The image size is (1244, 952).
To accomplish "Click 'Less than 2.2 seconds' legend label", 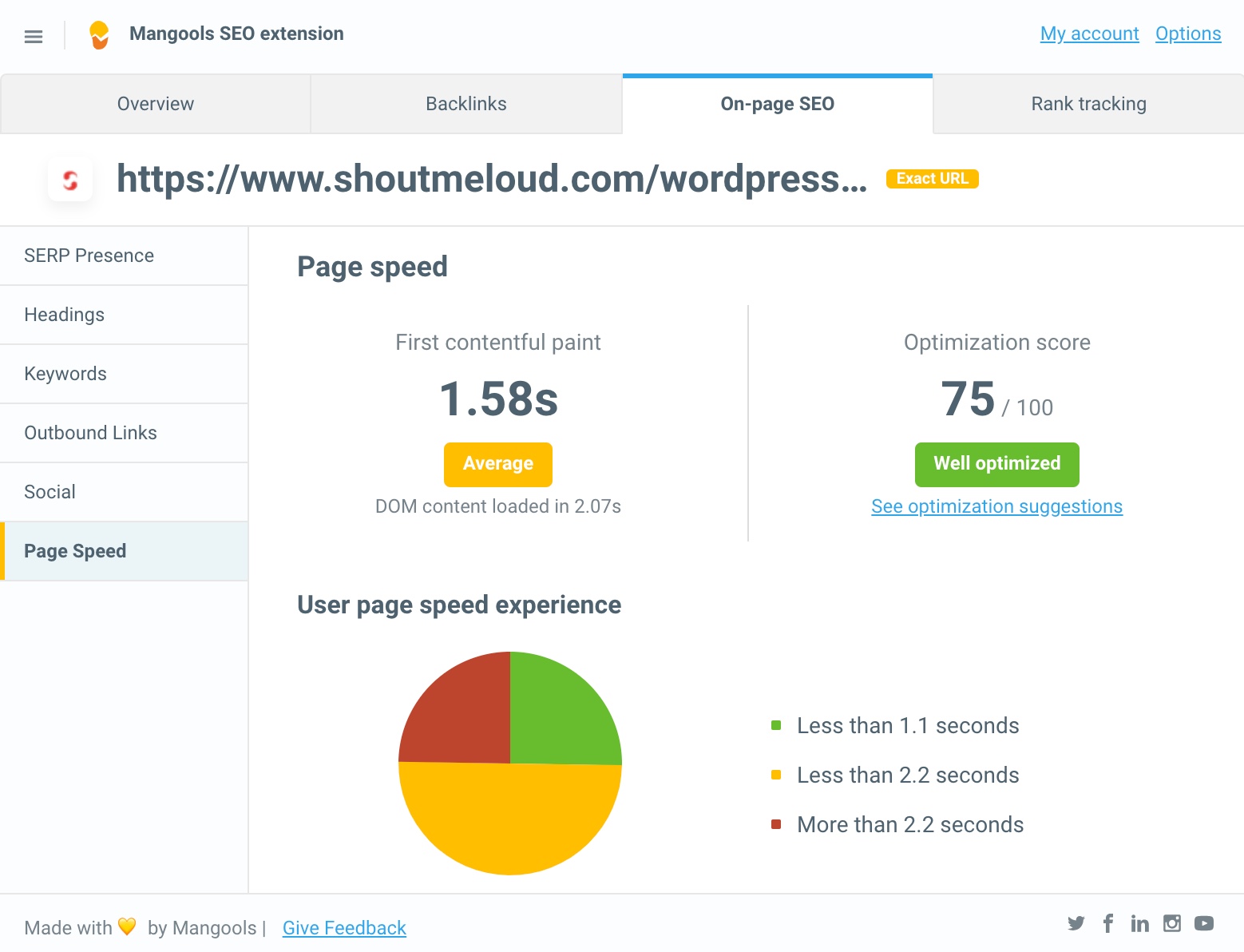I will [908, 775].
